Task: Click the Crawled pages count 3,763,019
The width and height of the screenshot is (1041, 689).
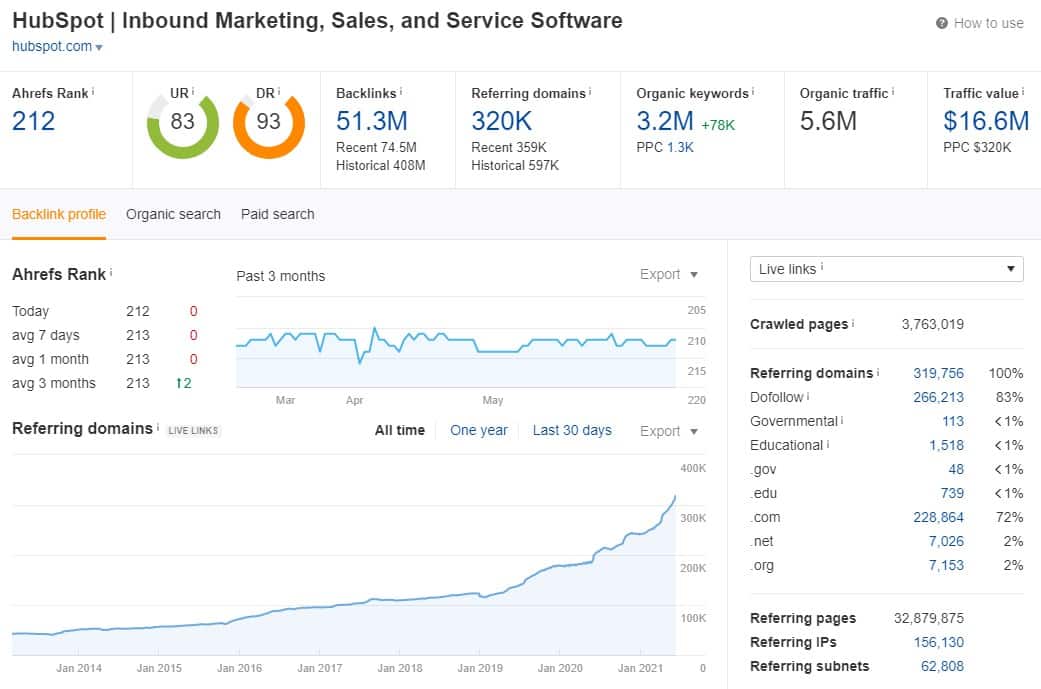Action: point(932,324)
